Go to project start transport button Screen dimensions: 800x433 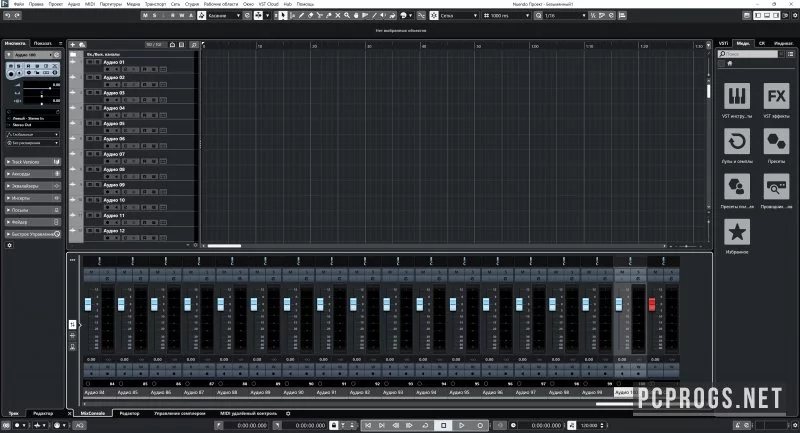368,425
